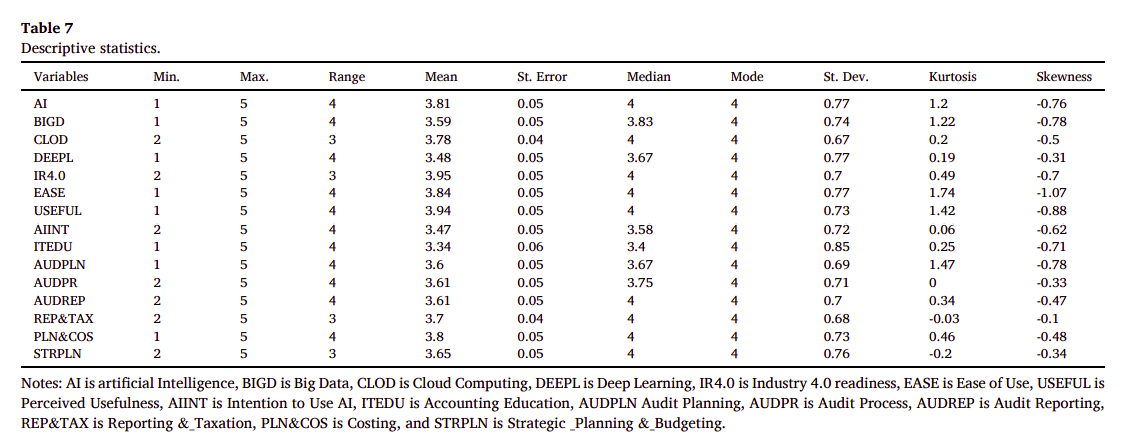The image size is (1124, 448).
Task: Select the STRPLN row label
Action: (56, 355)
